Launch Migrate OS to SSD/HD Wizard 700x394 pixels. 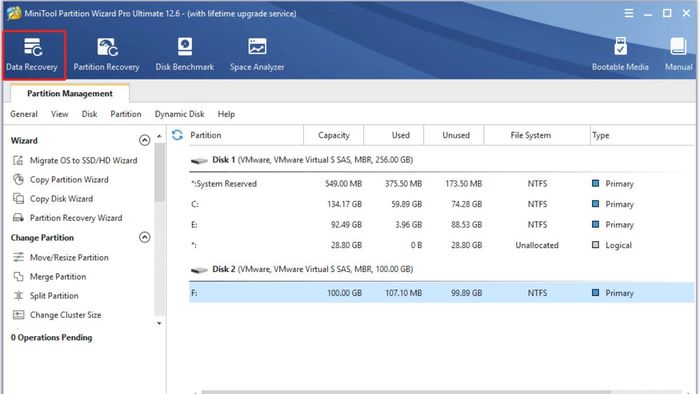83,160
